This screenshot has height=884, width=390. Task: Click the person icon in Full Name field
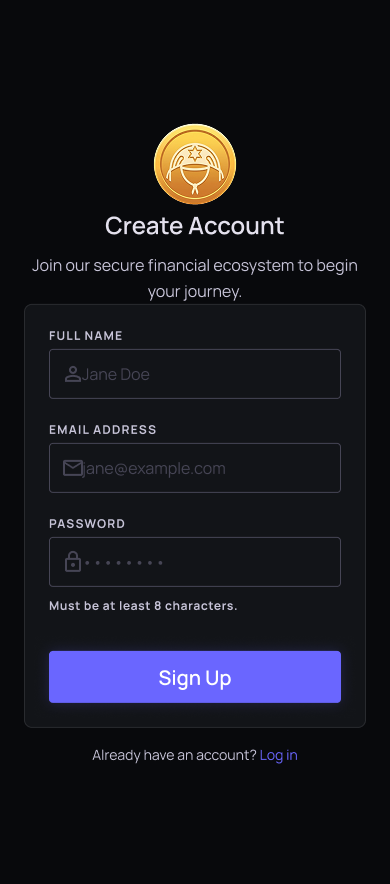pos(73,374)
